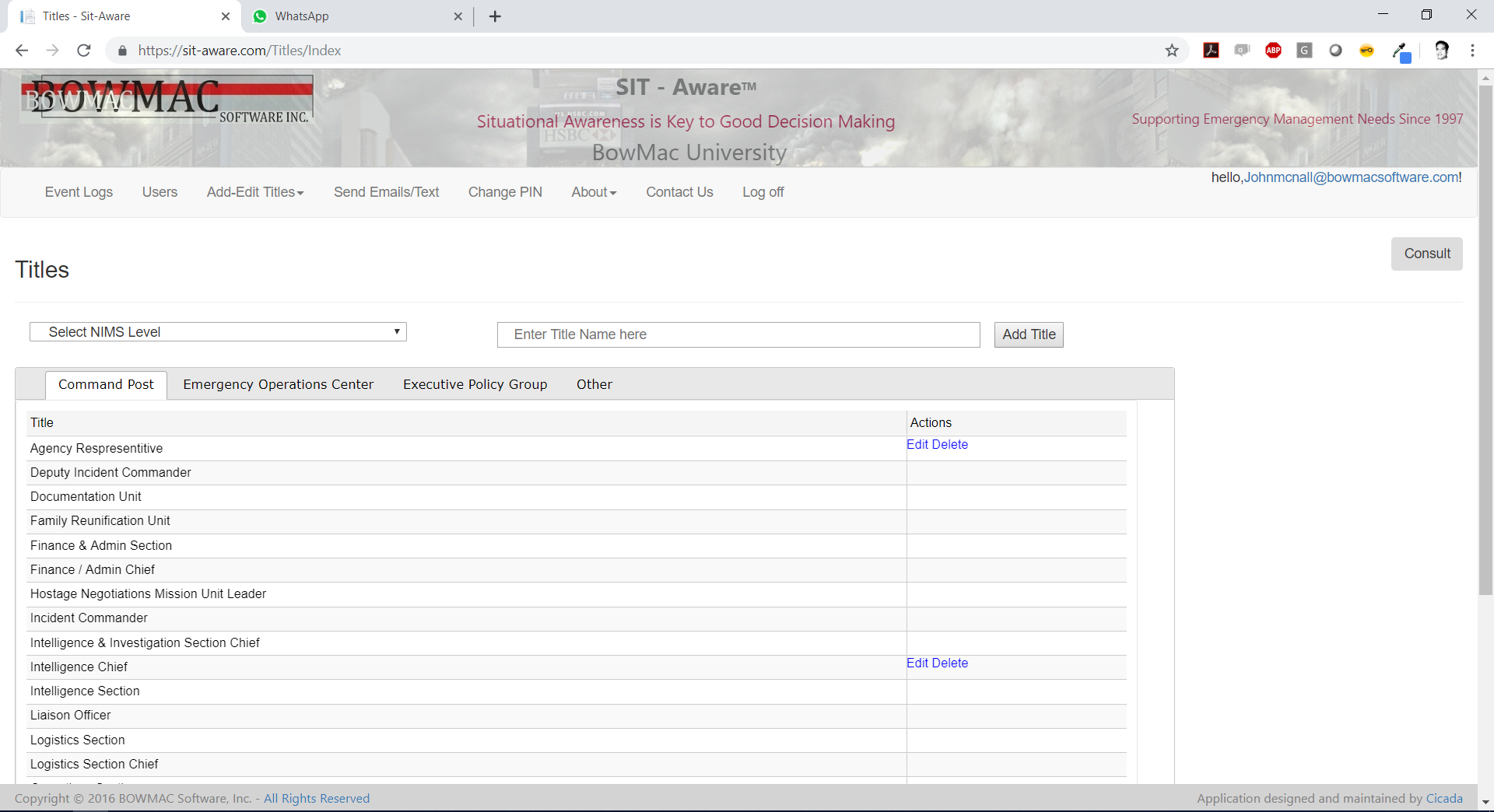Log off from the application

click(763, 192)
